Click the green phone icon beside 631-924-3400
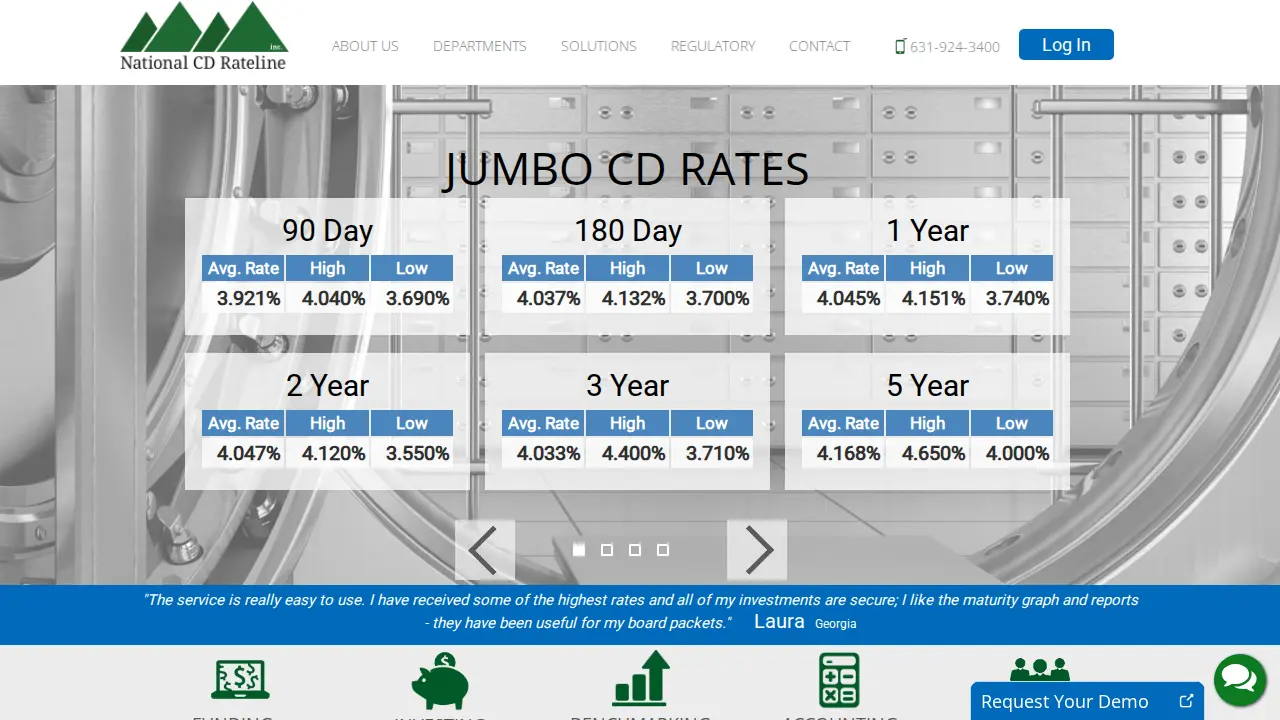 pyautogui.click(x=900, y=46)
